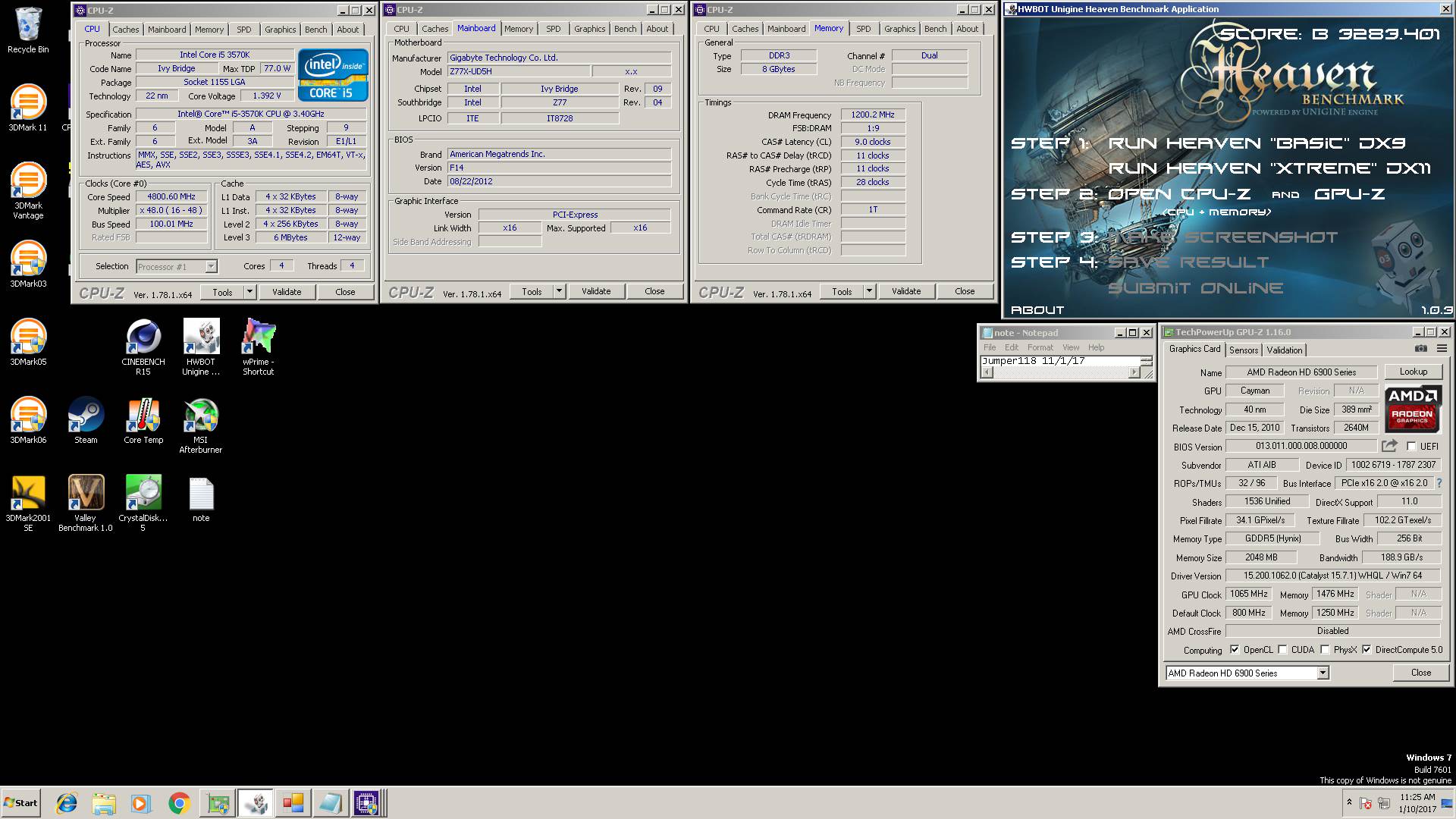Viewport: 1456px width, 819px height.
Task: Open the 3DMark03 desktop shortcut
Action: coord(28,264)
